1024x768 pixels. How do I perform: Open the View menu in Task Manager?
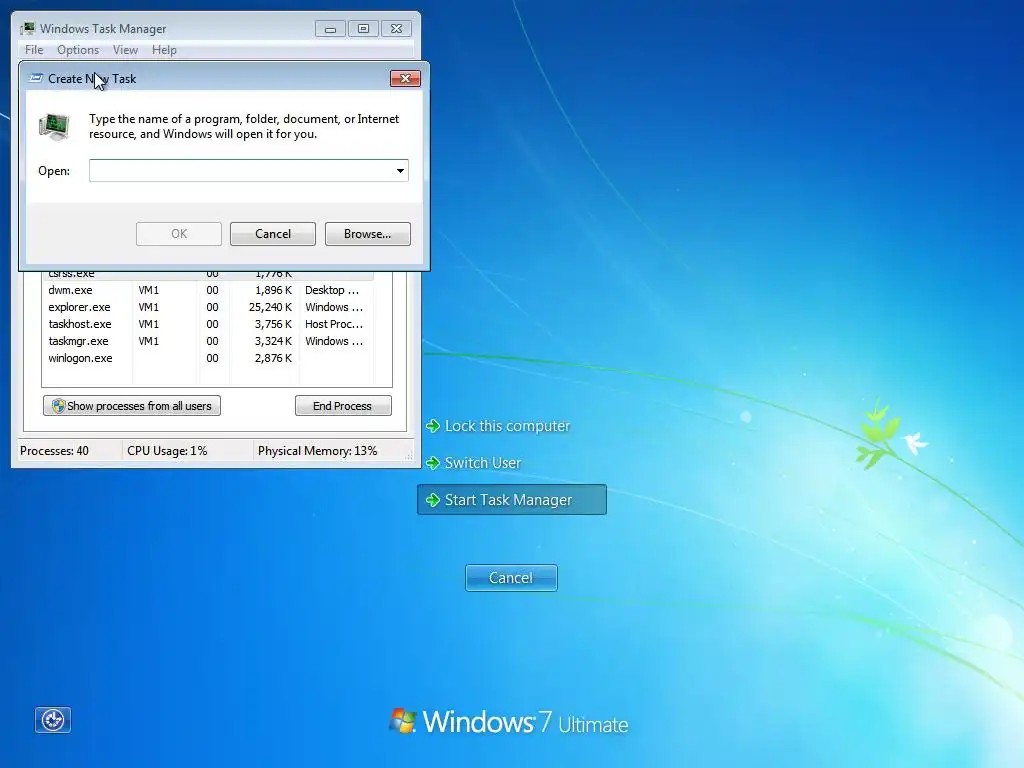pyautogui.click(x=125, y=50)
